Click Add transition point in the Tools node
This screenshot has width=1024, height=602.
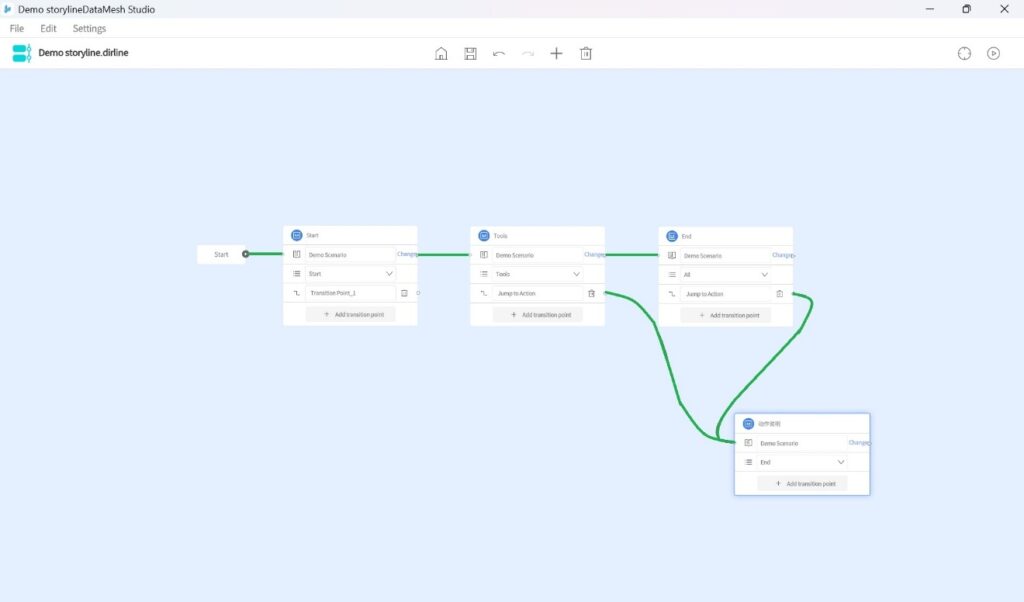[x=538, y=315]
